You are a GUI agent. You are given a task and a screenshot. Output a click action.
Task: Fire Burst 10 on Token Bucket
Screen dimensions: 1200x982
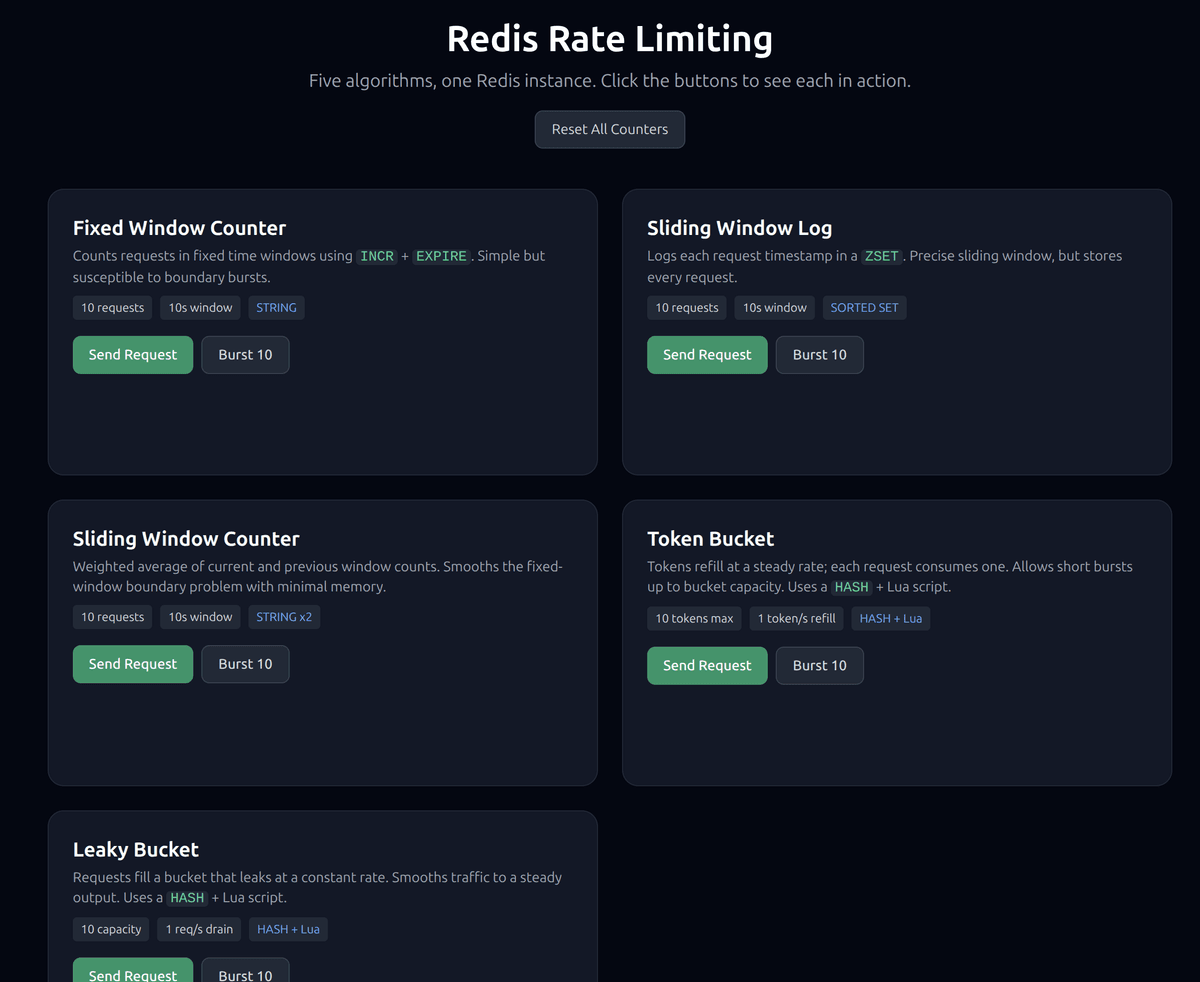point(819,665)
